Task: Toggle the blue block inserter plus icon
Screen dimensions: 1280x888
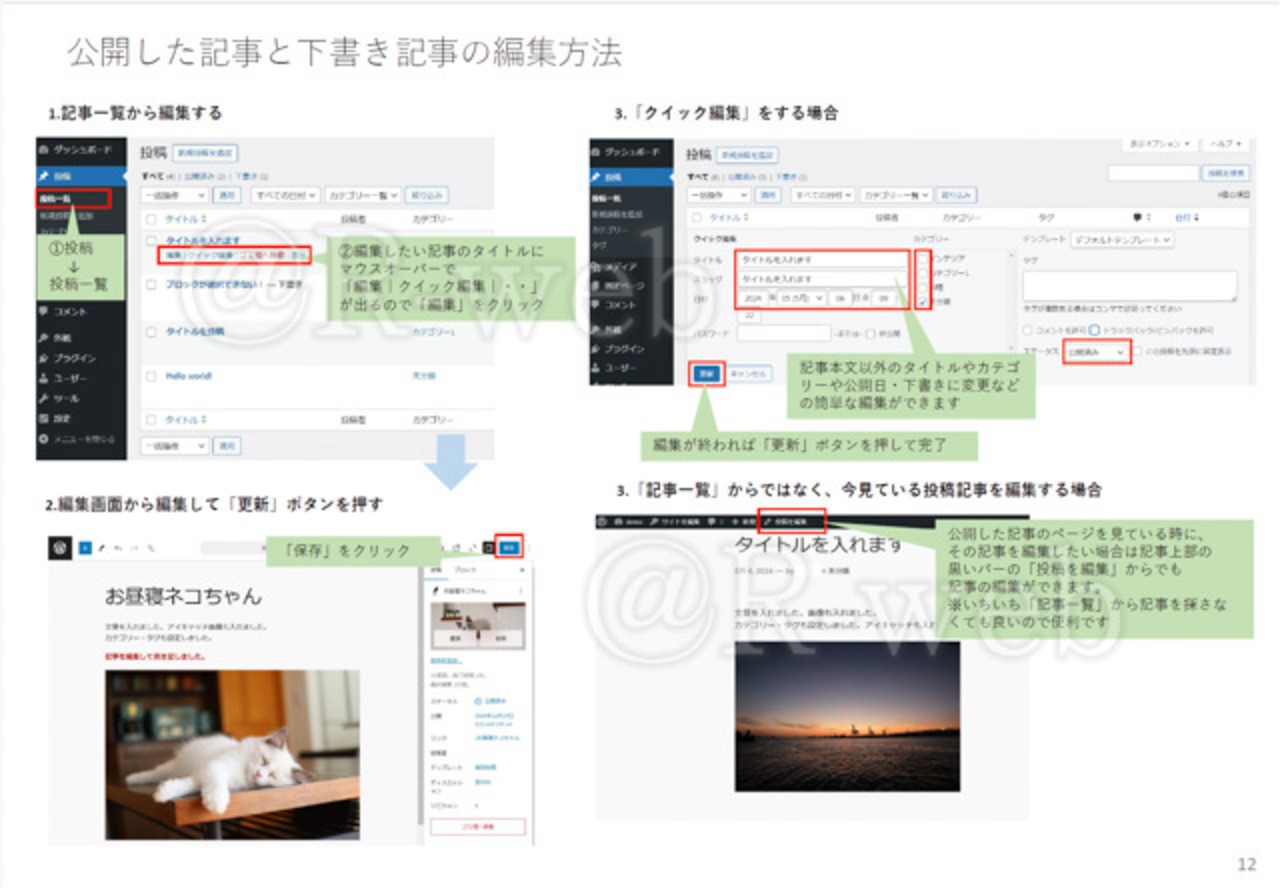Action: [85, 547]
